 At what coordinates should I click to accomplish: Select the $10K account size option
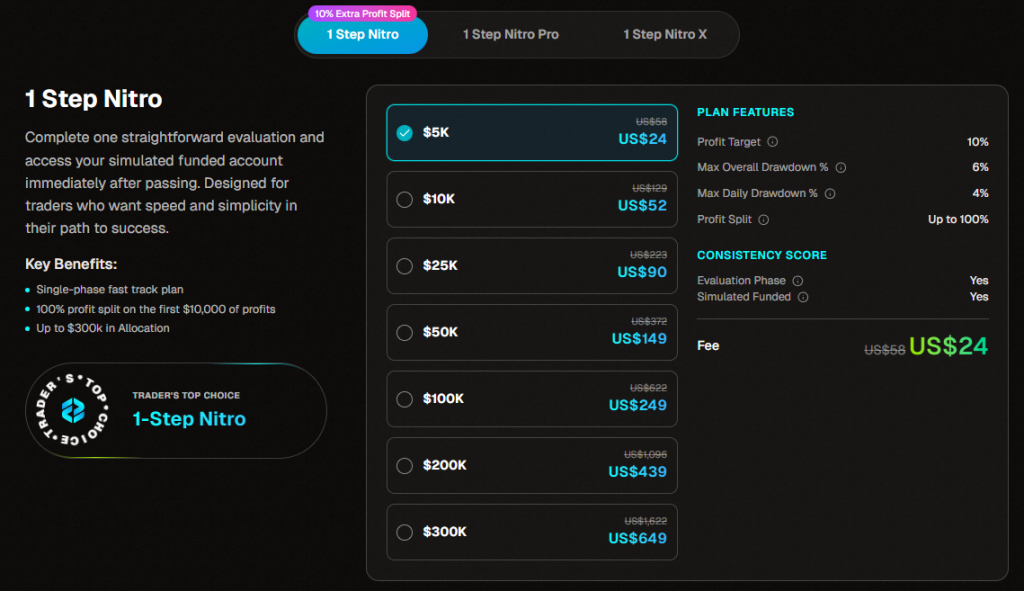pyautogui.click(x=405, y=199)
